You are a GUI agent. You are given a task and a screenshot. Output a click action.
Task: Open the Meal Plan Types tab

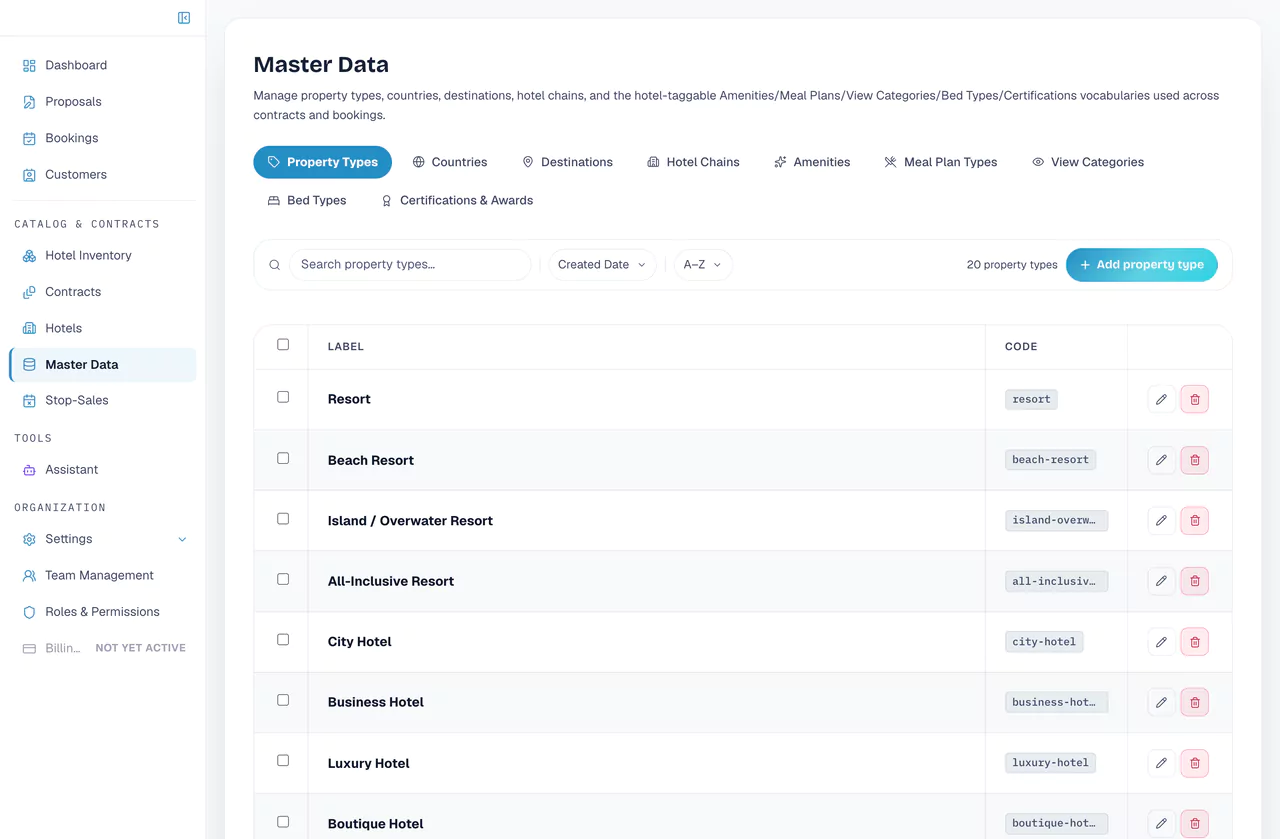pos(940,162)
